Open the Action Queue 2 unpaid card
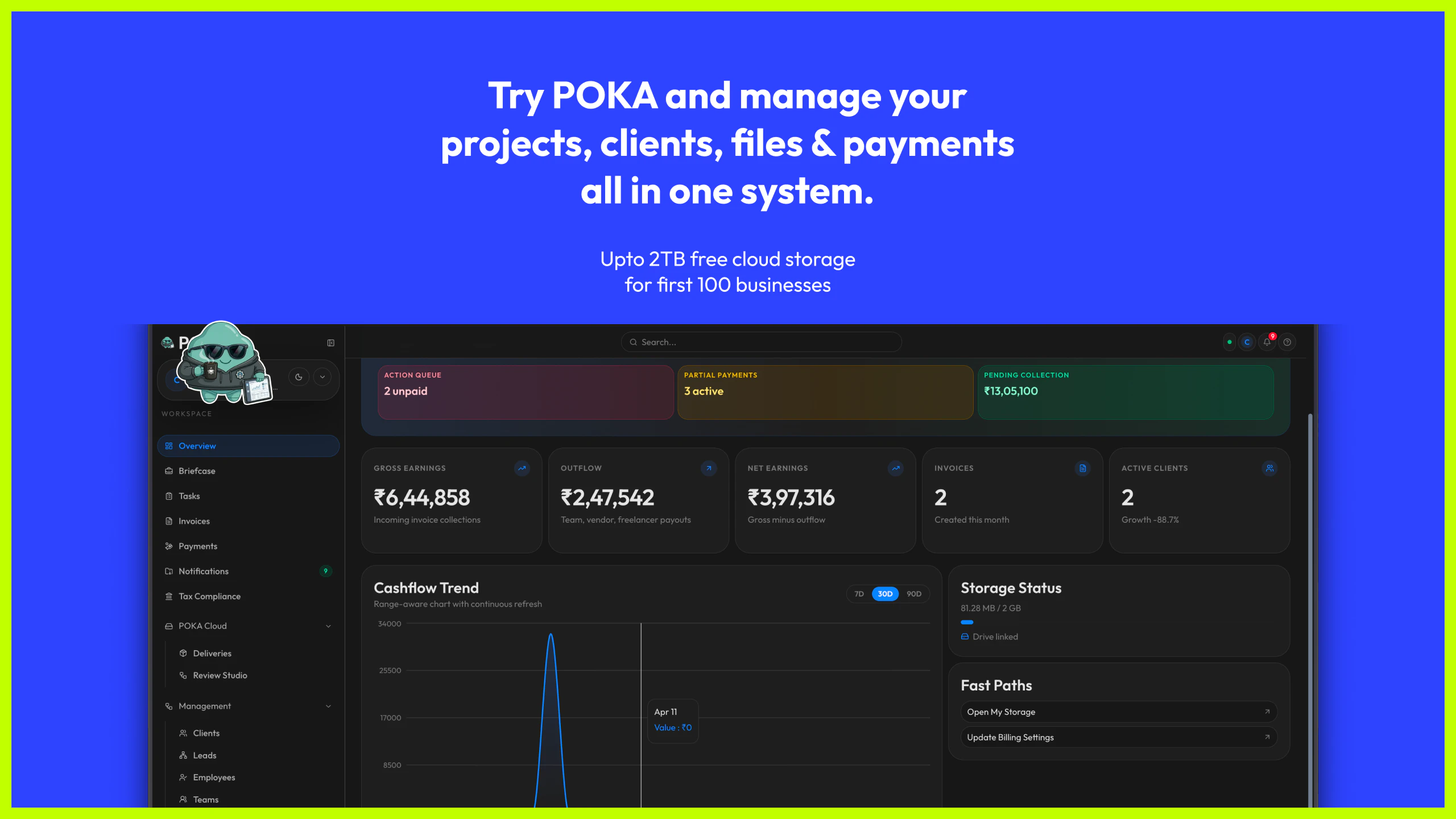Image resolution: width=1456 pixels, height=819 pixels. (x=526, y=392)
